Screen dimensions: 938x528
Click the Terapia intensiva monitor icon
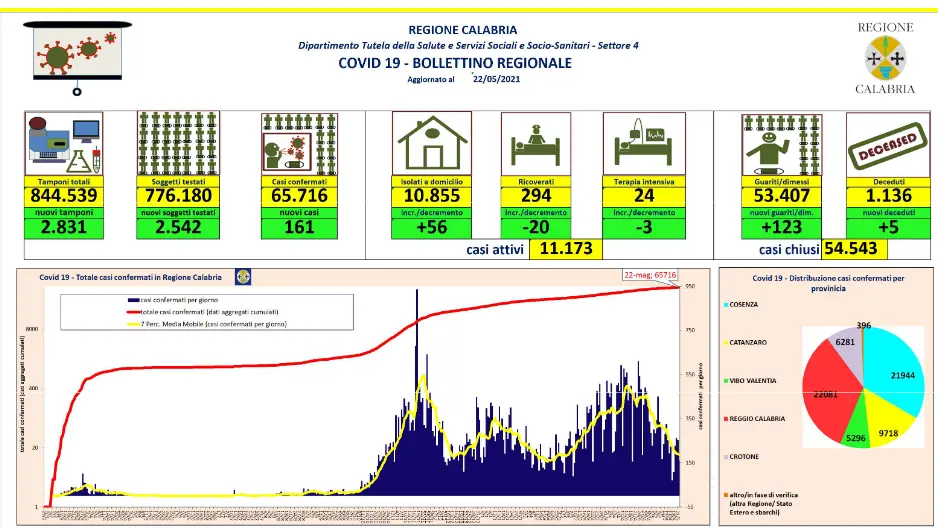[644, 143]
